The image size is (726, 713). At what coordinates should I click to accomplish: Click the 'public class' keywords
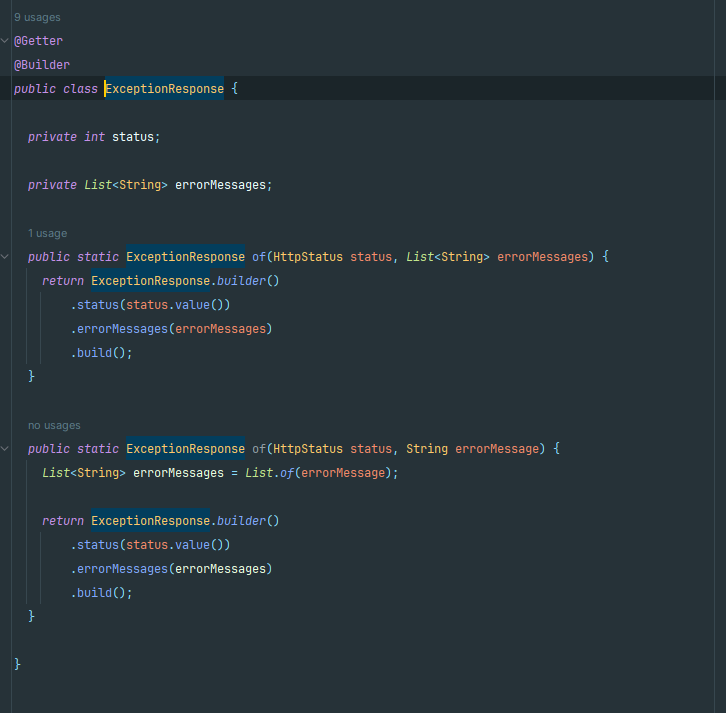pos(56,88)
